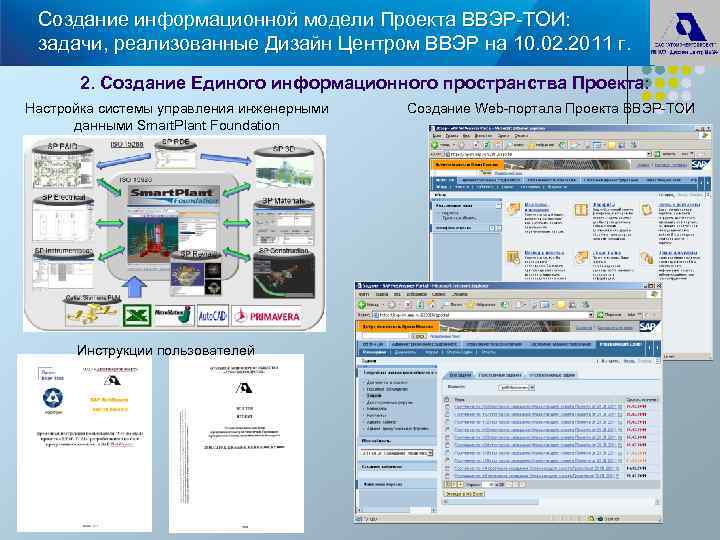The width and height of the screenshot is (720, 540).
Task: Open the Правка menu in the rear portal window
Action: [x=452, y=136]
